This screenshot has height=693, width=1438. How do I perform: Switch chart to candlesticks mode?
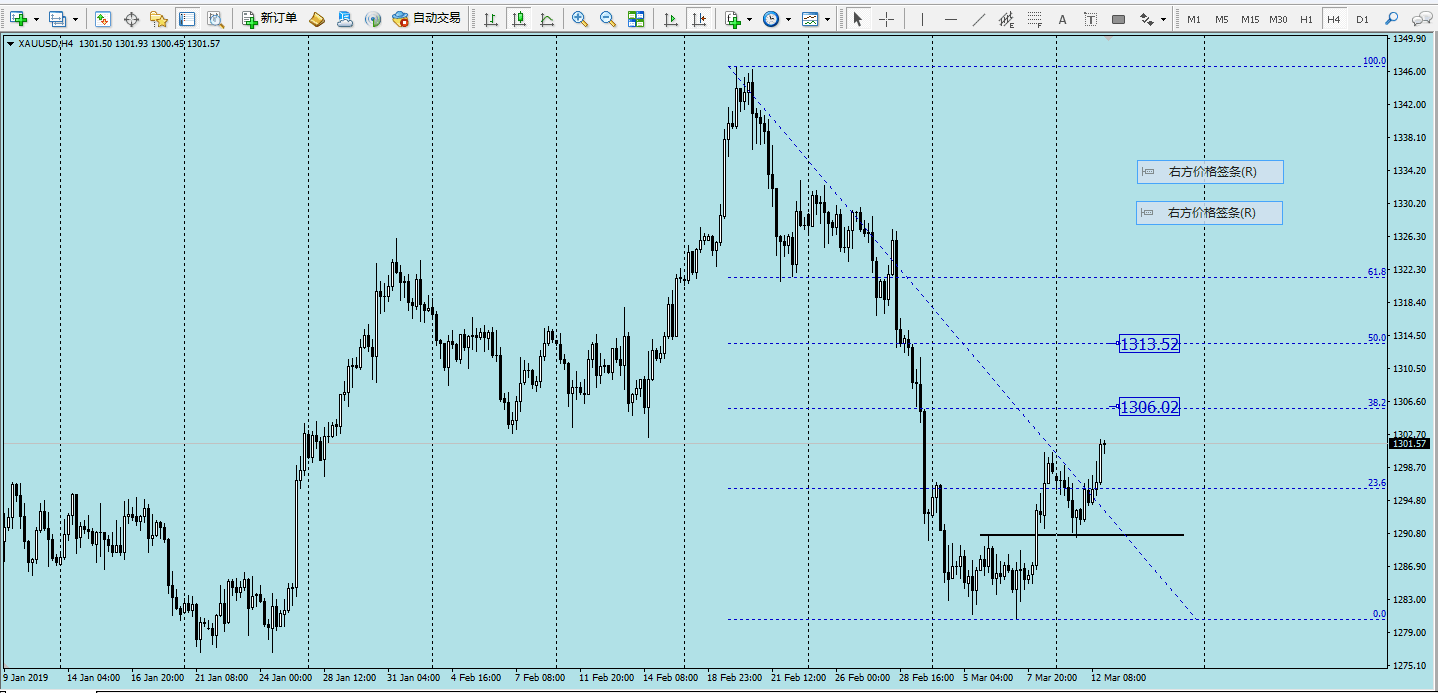pyautogui.click(x=518, y=19)
